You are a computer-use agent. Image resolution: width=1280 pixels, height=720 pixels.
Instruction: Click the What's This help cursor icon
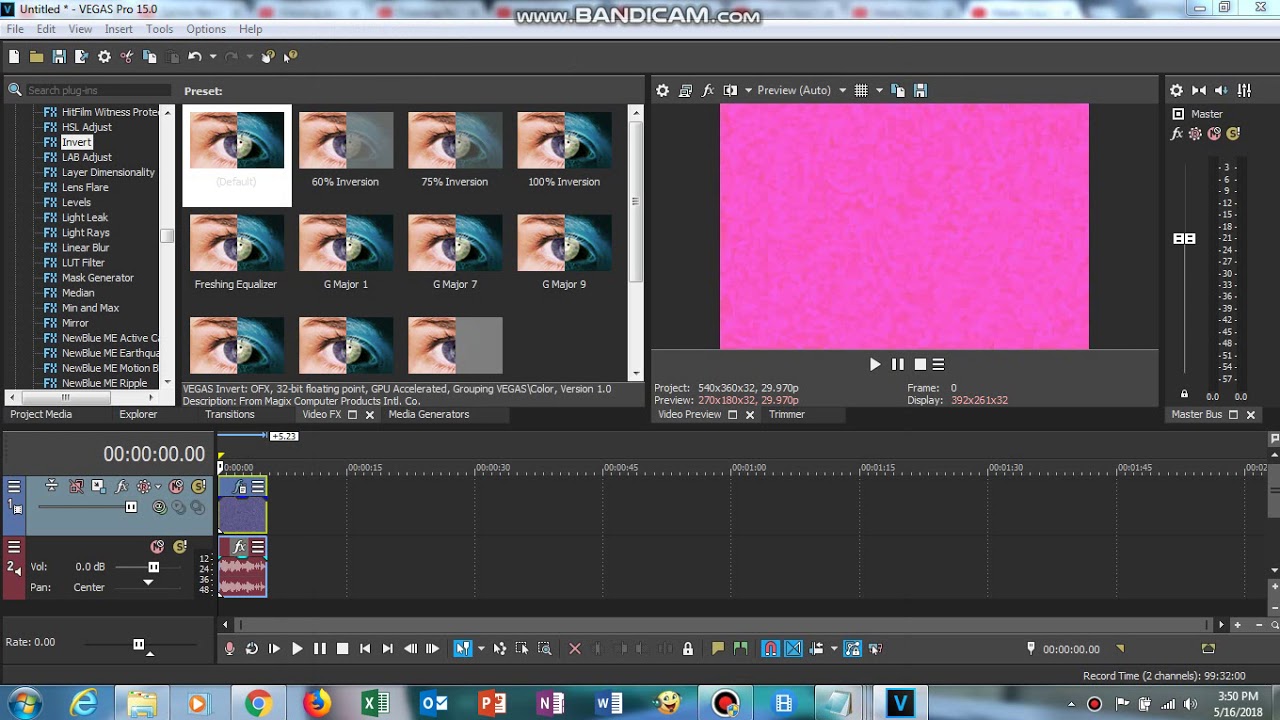coord(290,57)
